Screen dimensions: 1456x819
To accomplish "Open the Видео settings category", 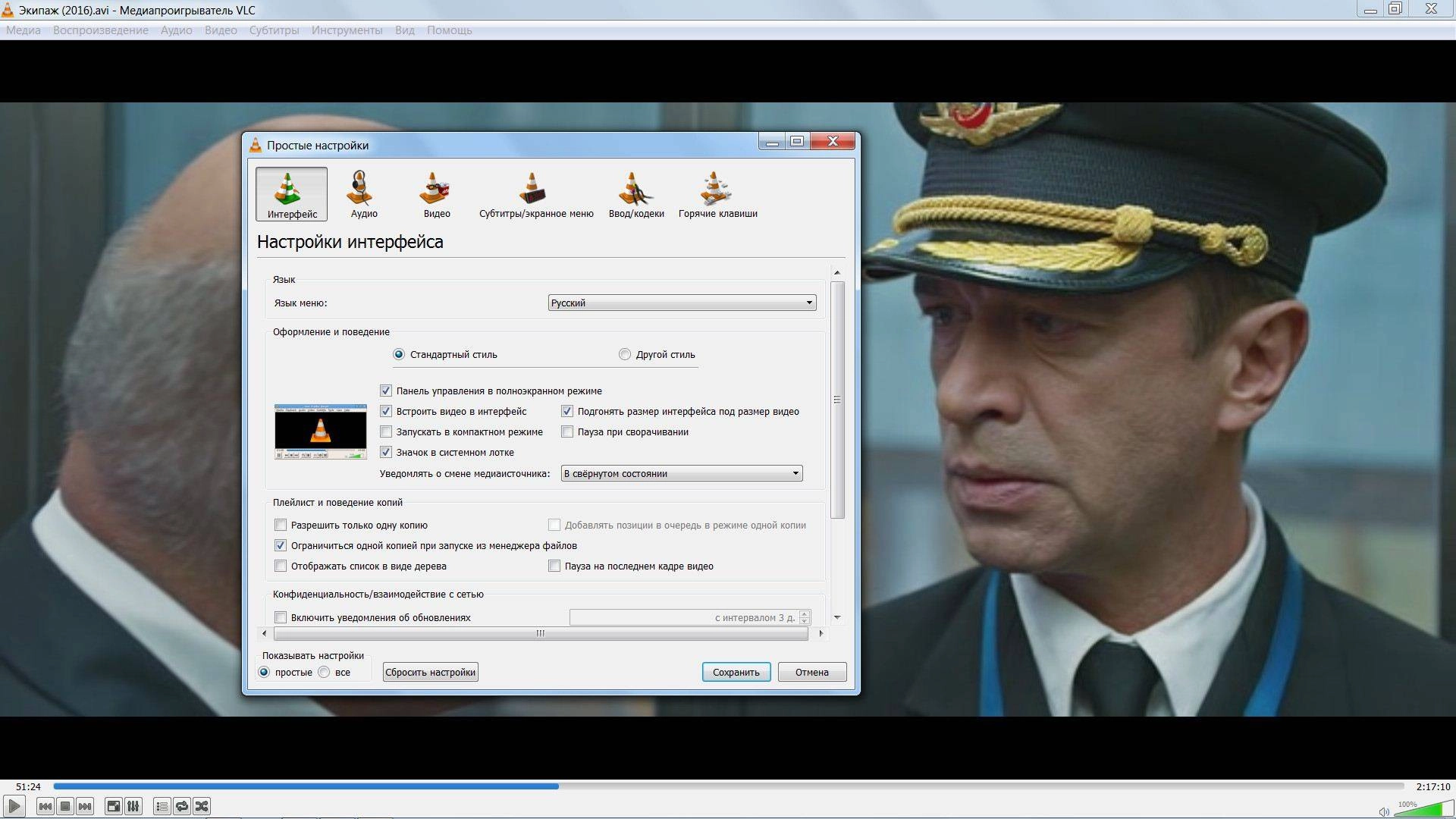I will (x=437, y=194).
